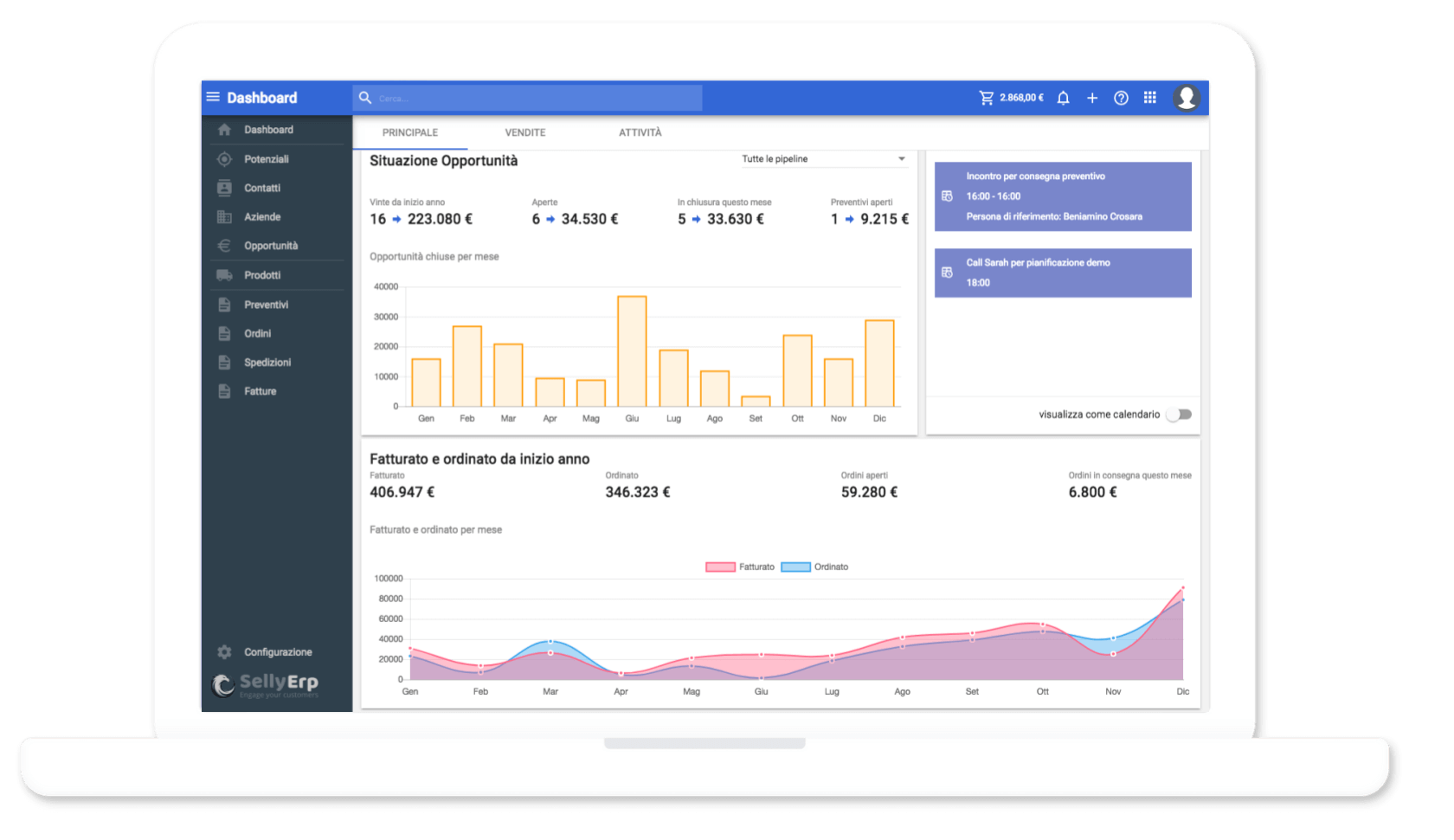The width and height of the screenshot is (1454, 840).
Task: Click the Dashboard title in header
Action: [262, 98]
